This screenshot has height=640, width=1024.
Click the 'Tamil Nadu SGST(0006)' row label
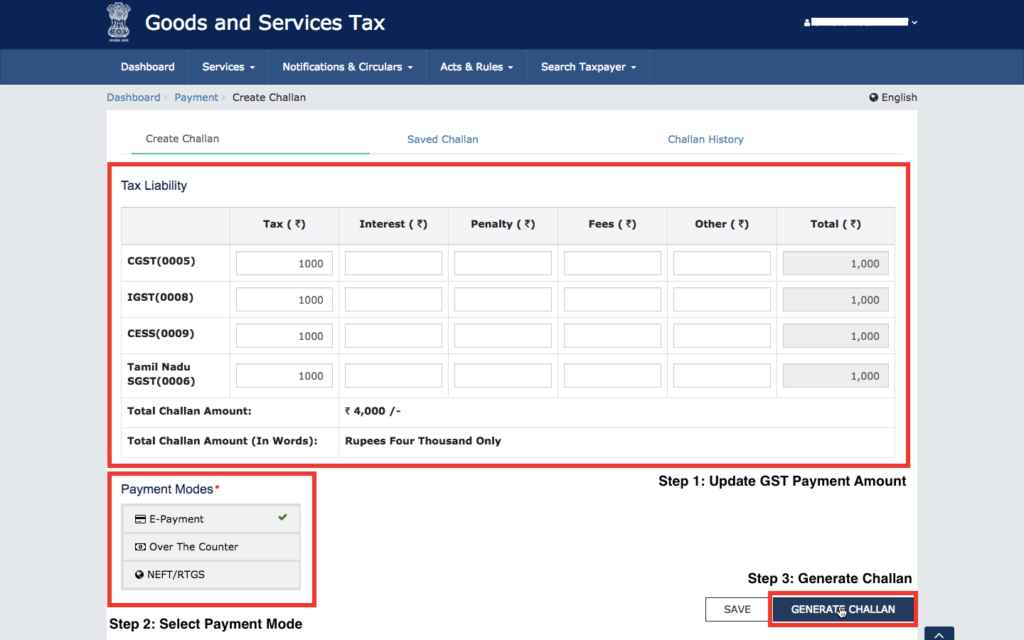coord(161,374)
